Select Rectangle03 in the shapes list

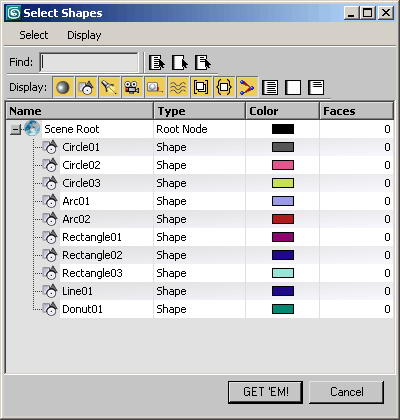click(92, 273)
